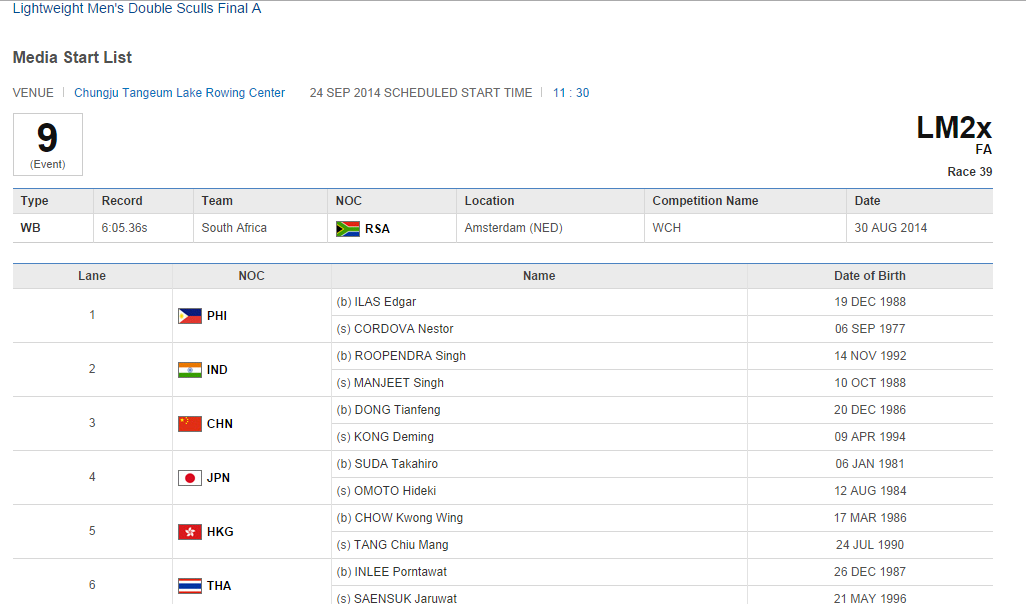Click lane 1 number
Image resolution: width=1026 pixels, height=604 pixels.
[92, 315]
